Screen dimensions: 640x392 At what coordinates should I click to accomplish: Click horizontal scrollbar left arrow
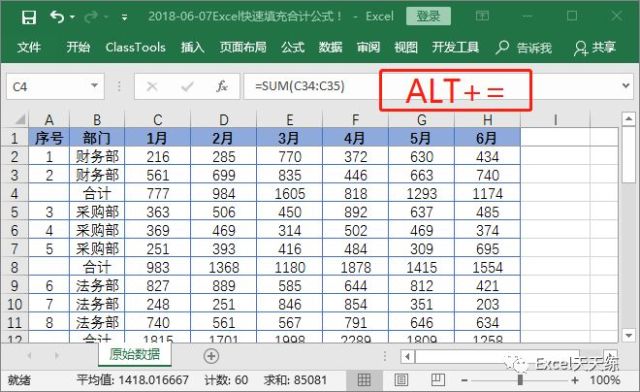click(x=407, y=356)
